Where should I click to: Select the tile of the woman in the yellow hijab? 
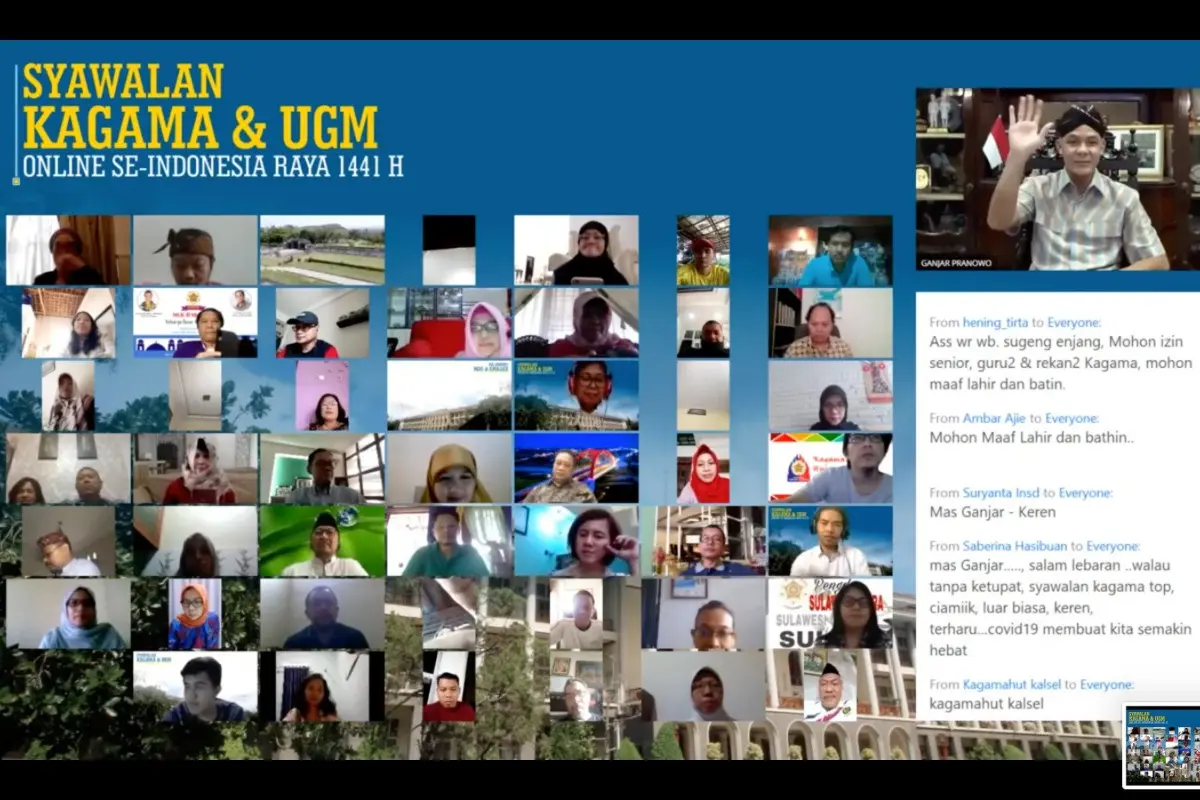[449, 468]
